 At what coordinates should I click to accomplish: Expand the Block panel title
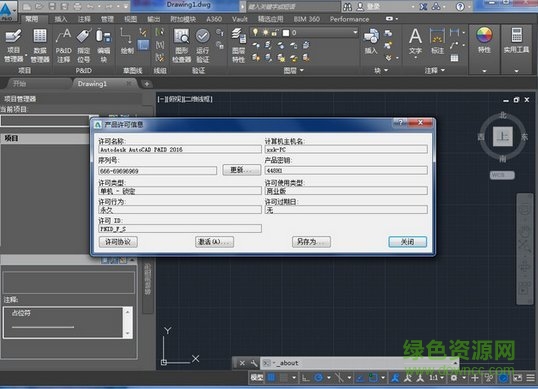coord(381,70)
